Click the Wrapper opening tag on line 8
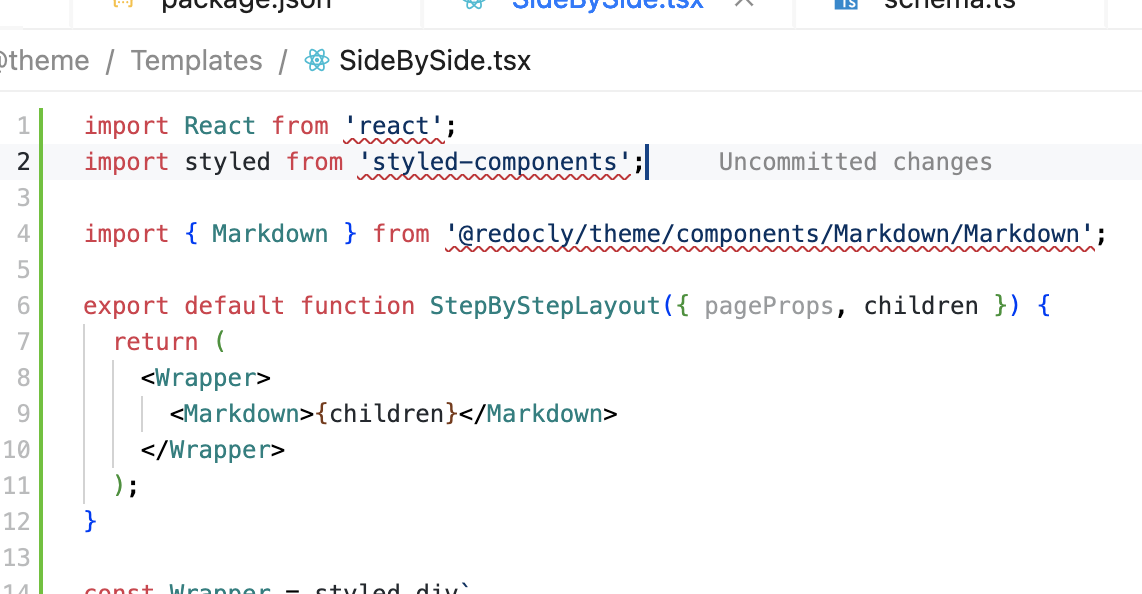The width and height of the screenshot is (1142, 594). click(205, 378)
